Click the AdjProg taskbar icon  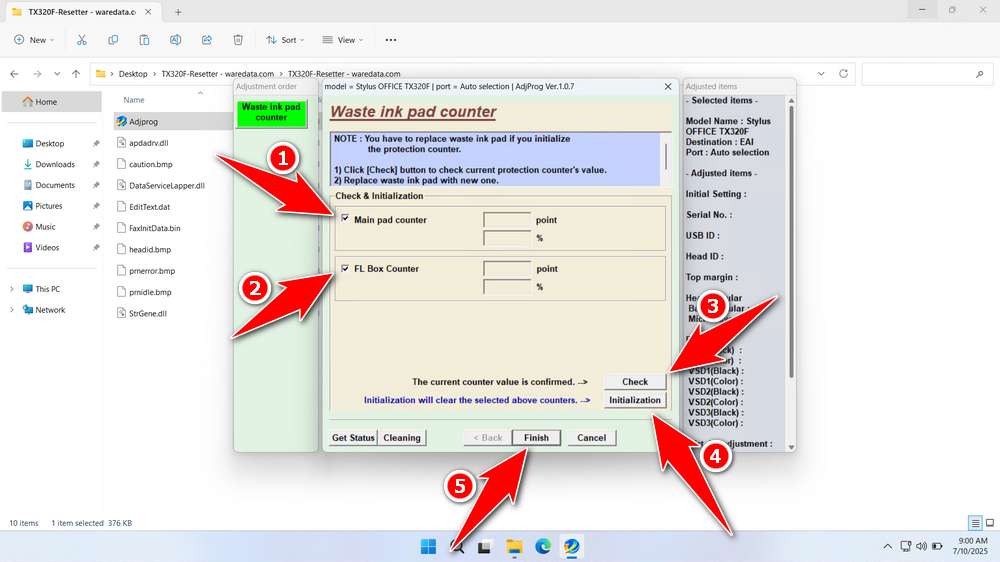point(571,546)
